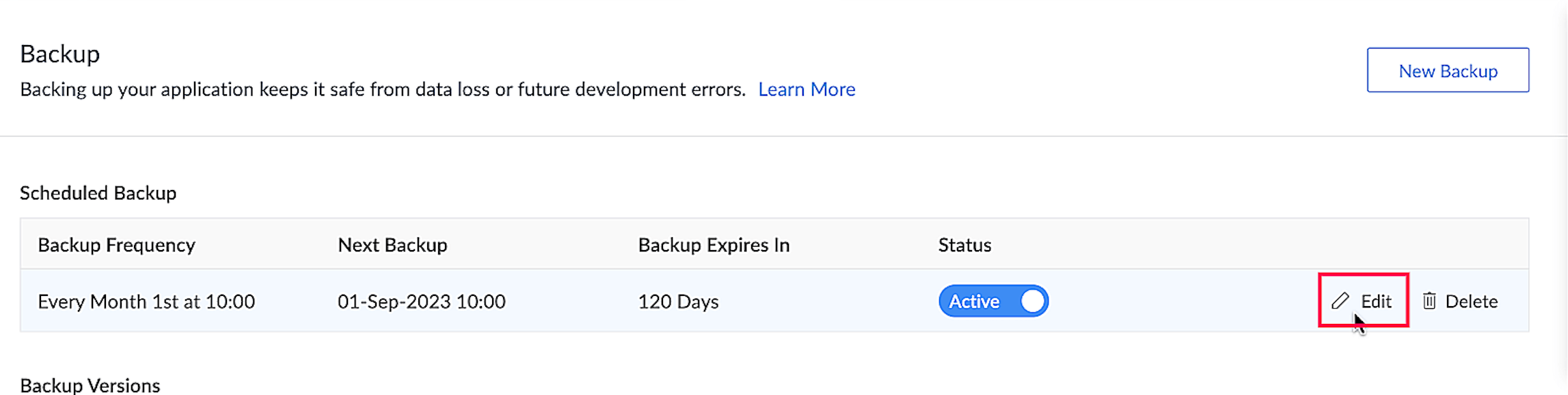Click the Every Month 1st at 10:00 cell
The height and width of the screenshot is (395, 1568).
click(x=146, y=301)
